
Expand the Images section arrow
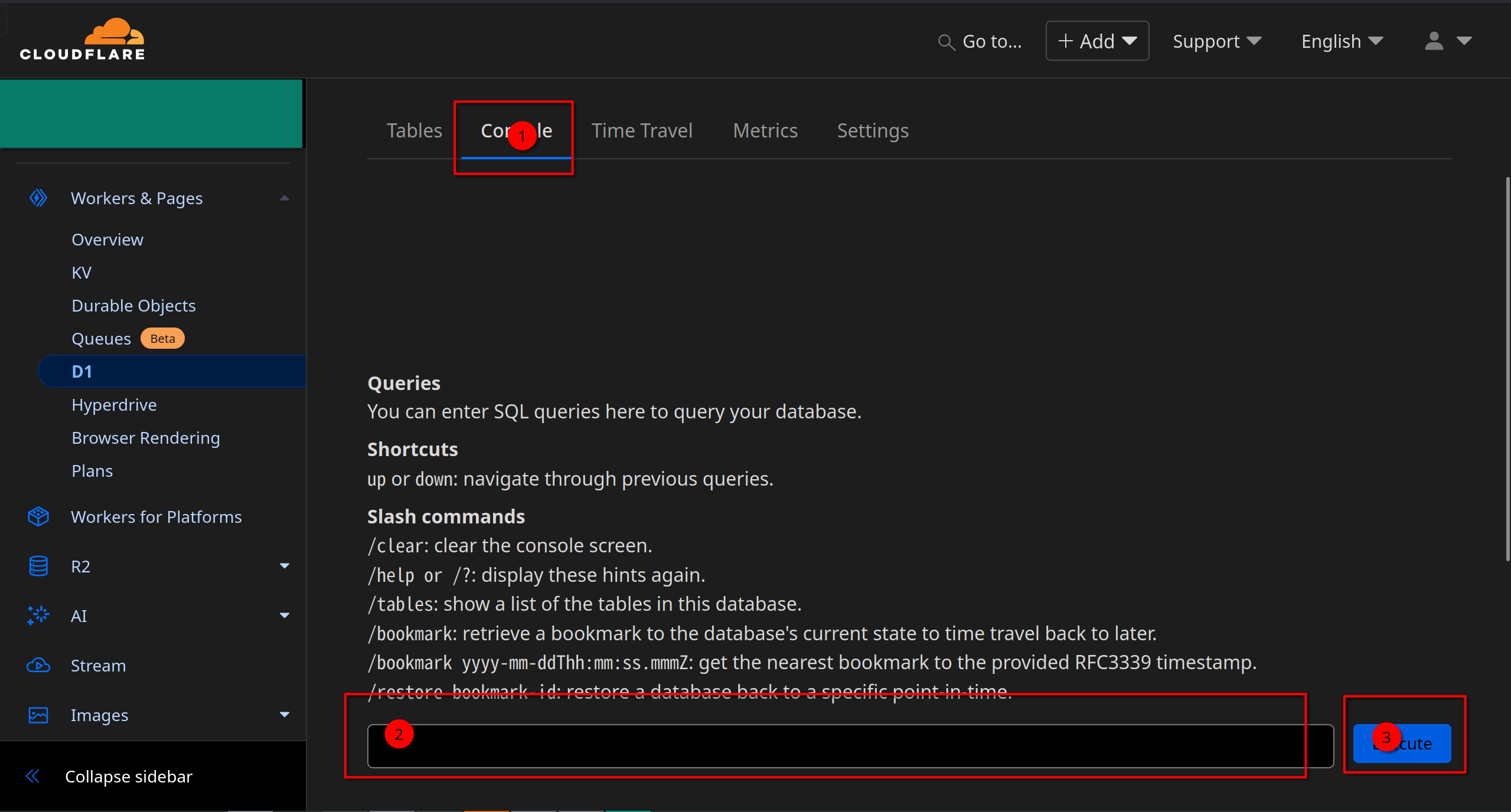285,715
